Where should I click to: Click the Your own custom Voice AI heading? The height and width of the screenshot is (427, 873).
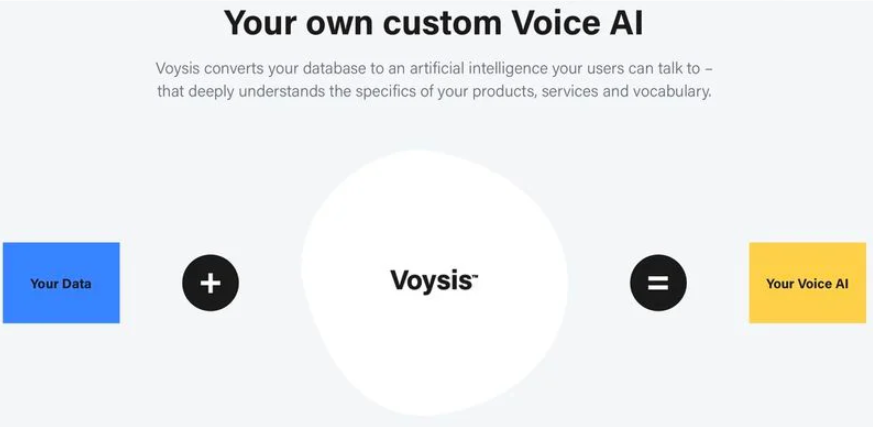point(433,22)
